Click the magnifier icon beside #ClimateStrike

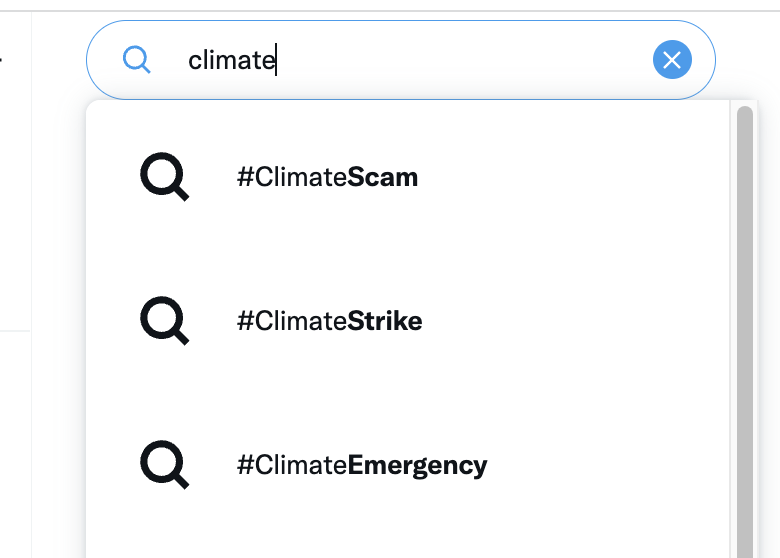tap(164, 322)
